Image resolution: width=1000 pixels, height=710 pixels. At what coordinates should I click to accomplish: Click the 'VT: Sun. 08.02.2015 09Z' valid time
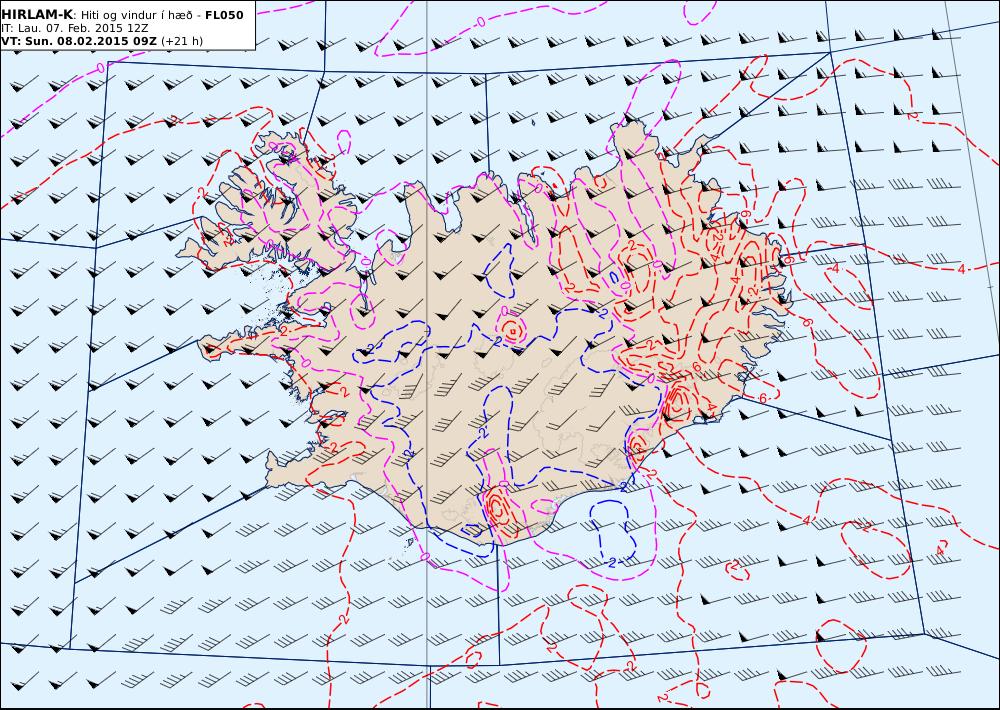[x=79, y=41]
